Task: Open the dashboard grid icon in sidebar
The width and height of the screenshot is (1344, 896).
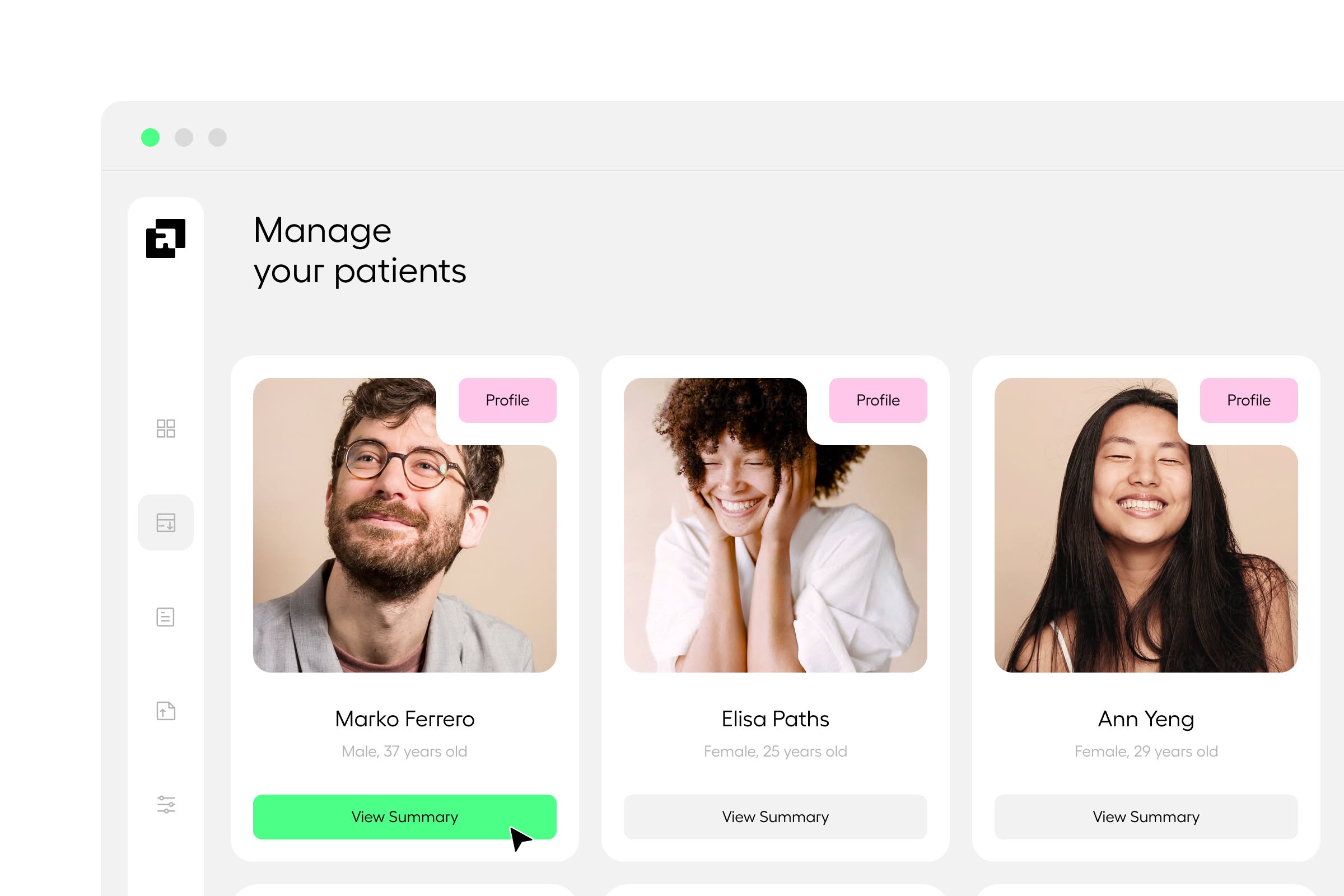Action: point(166,428)
